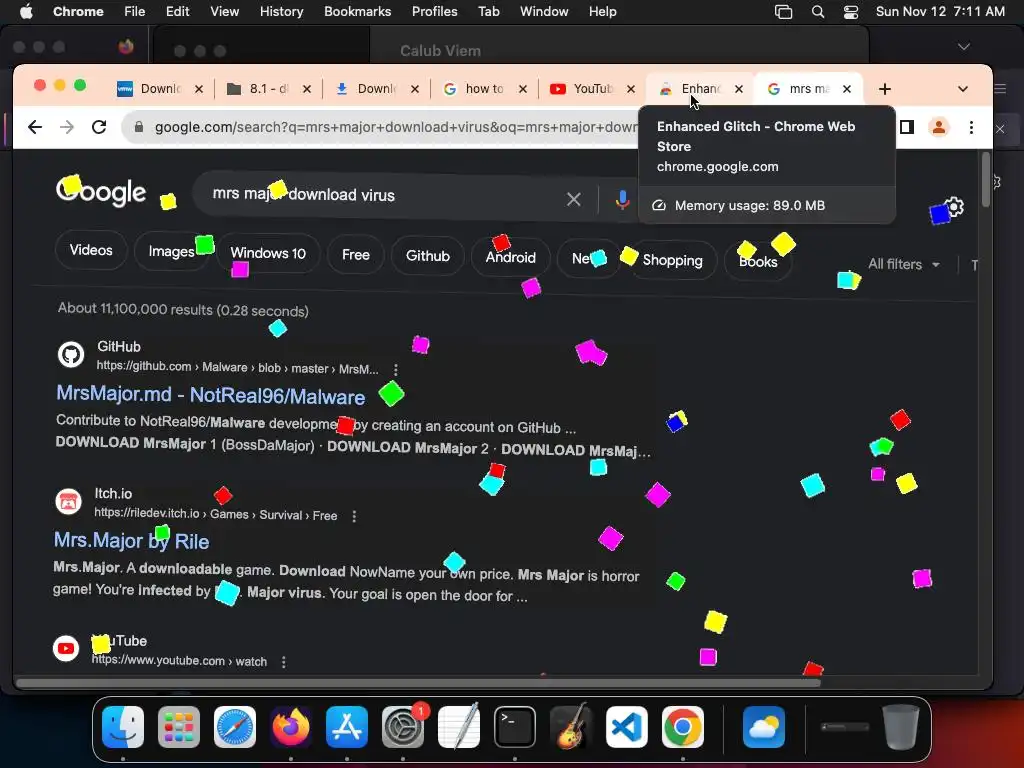
Task: Click the Chrome address bar URL
Action: (395, 127)
